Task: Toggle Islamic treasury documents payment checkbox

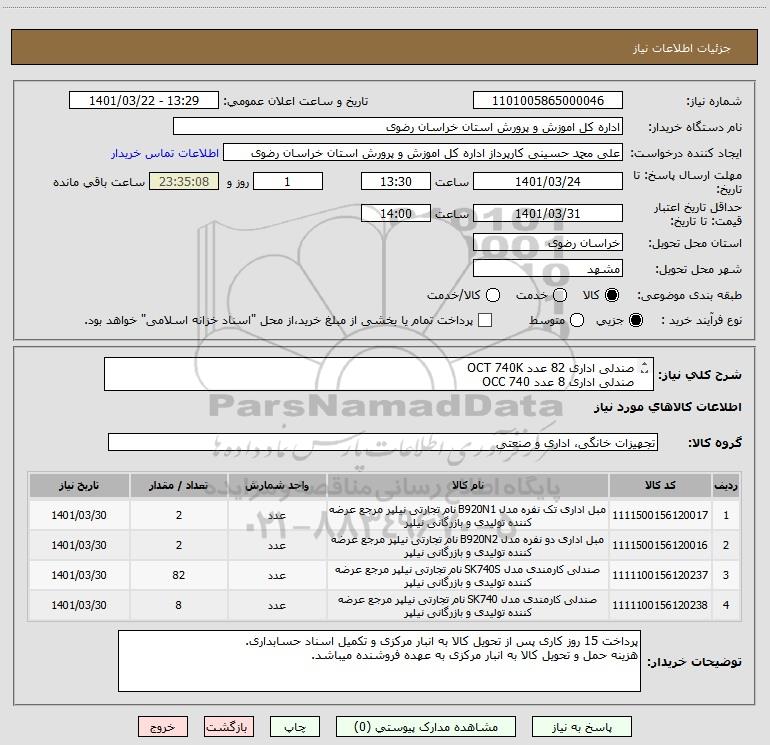Action: (485, 320)
